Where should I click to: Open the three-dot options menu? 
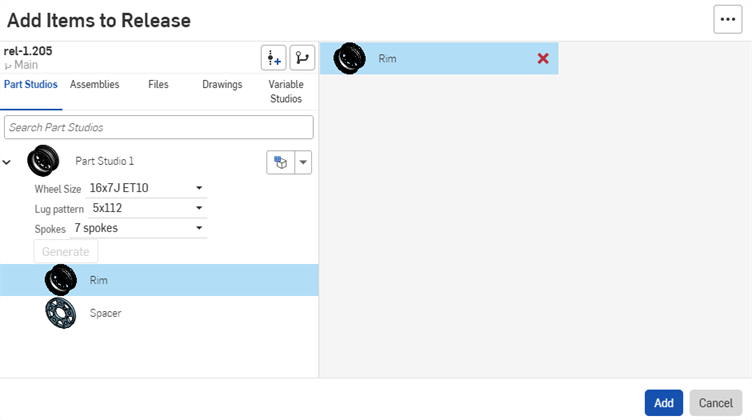727,19
